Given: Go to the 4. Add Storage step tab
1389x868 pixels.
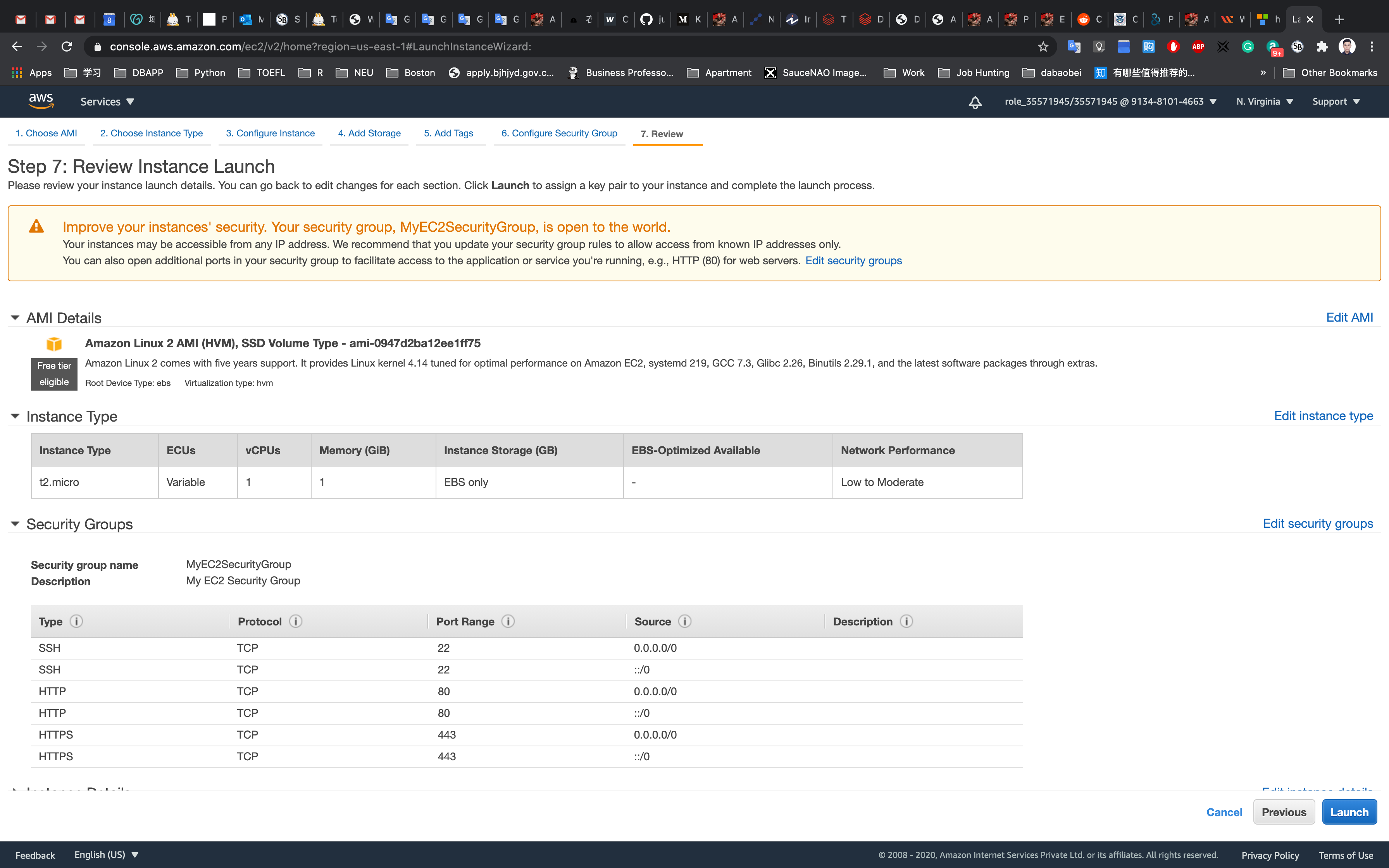Looking at the screenshot, I should [369, 133].
